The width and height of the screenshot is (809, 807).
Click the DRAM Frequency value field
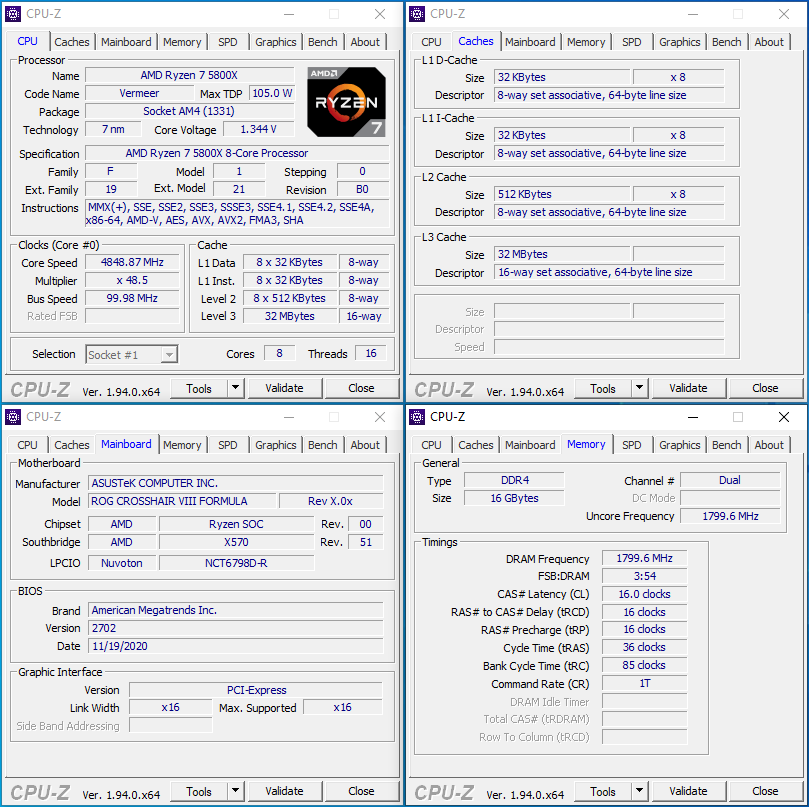coord(644,558)
